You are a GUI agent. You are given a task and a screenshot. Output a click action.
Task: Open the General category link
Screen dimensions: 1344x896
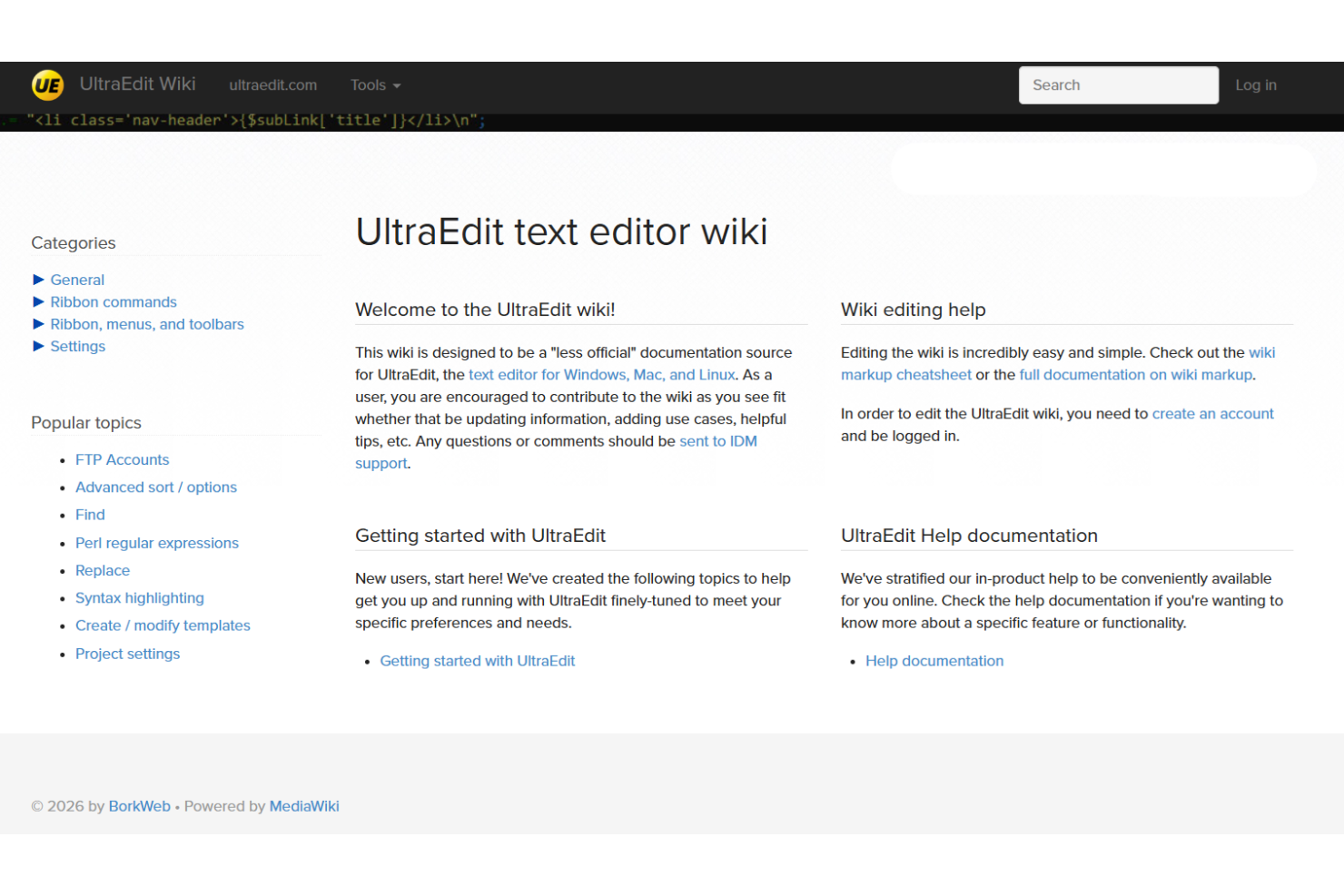77,280
